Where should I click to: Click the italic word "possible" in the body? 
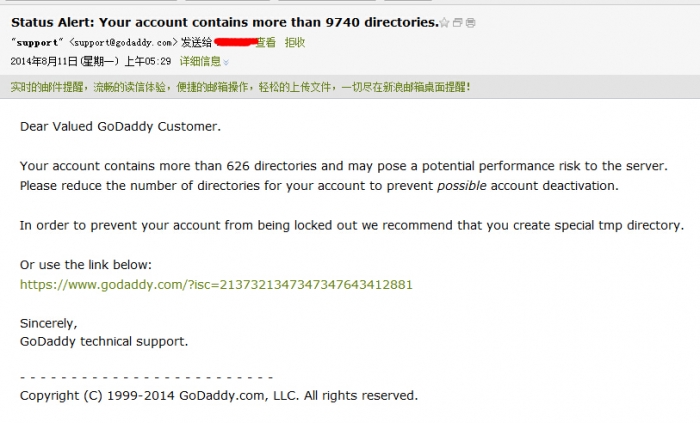click(x=462, y=186)
